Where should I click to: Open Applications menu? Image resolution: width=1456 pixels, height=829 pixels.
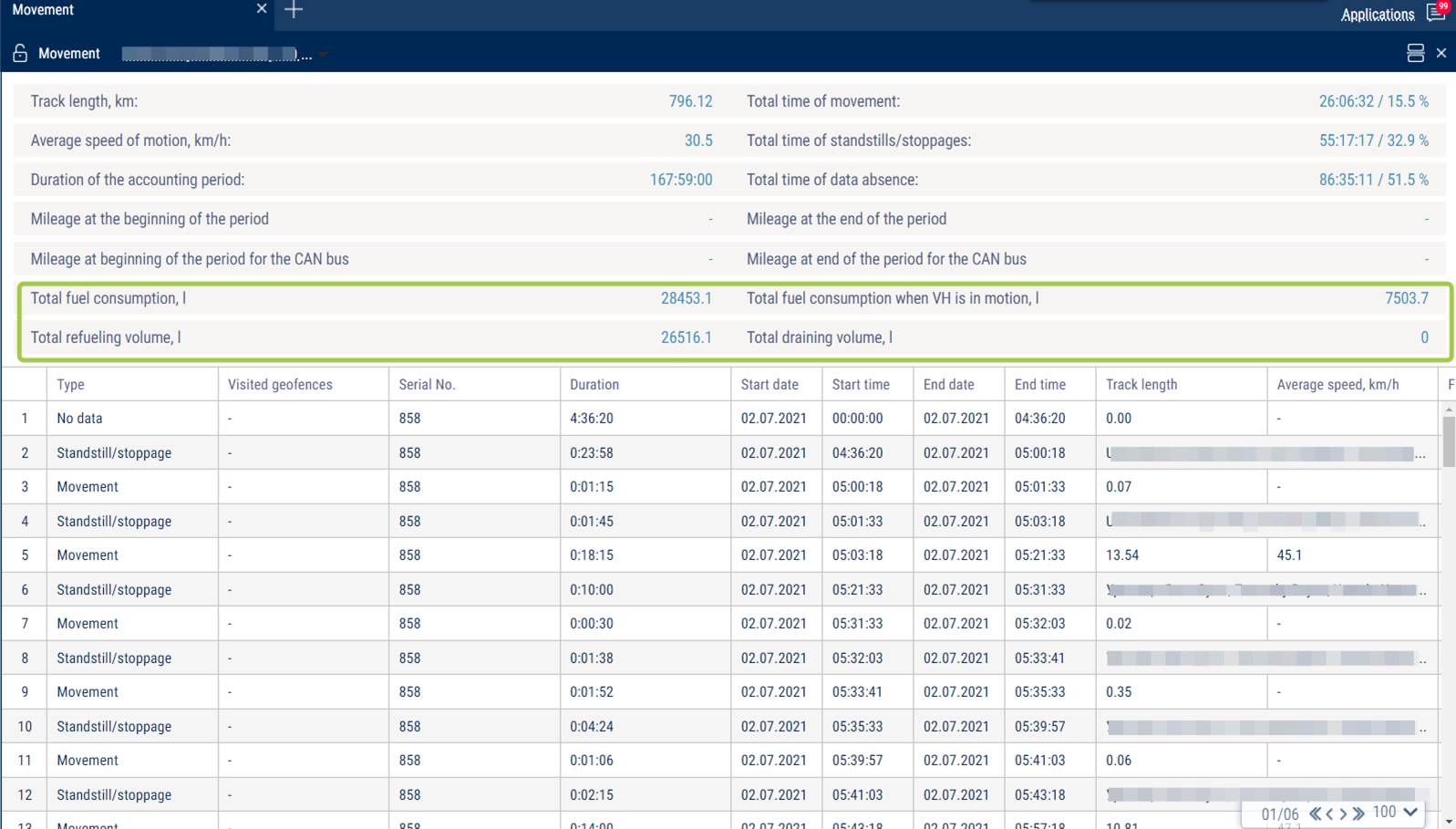pyautogui.click(x=1377, y=15)
